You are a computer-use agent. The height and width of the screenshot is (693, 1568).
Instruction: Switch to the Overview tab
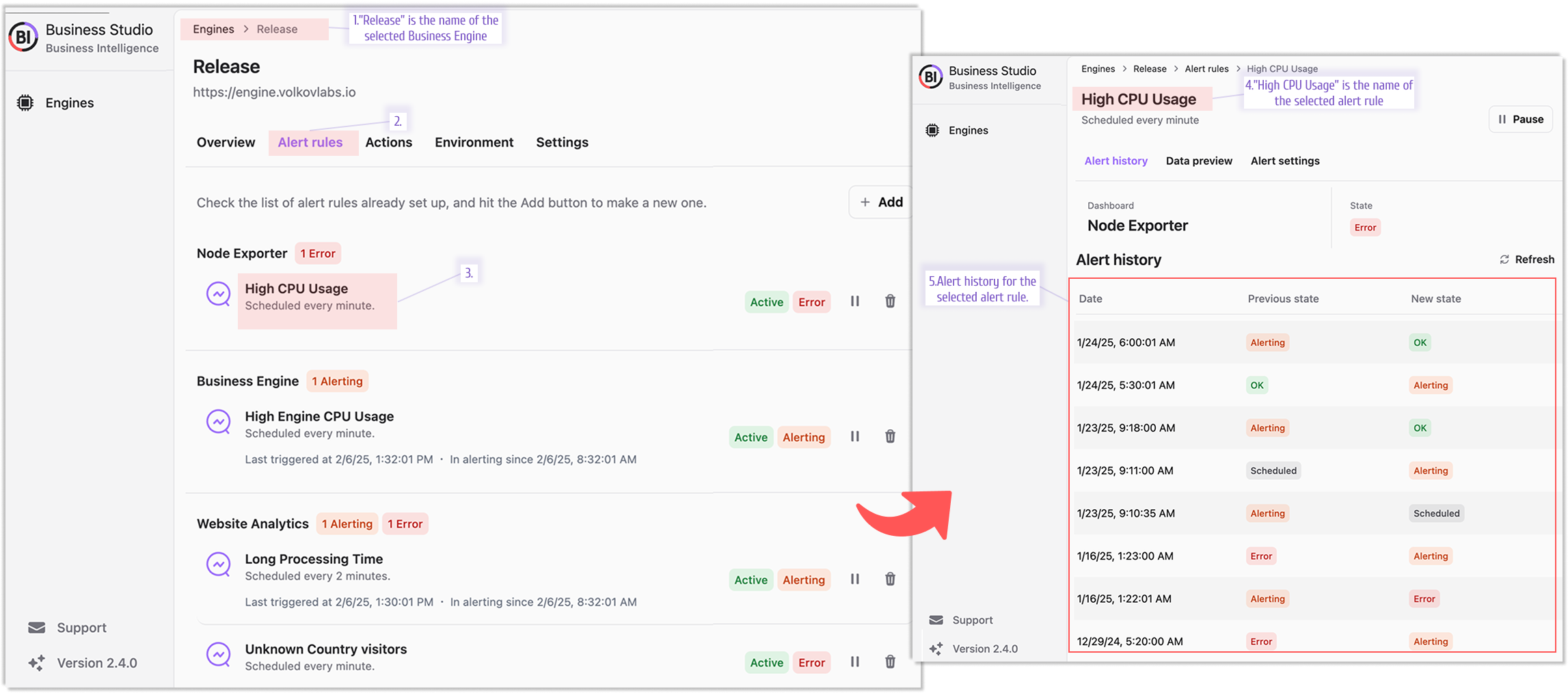click(x=226, y=142)
